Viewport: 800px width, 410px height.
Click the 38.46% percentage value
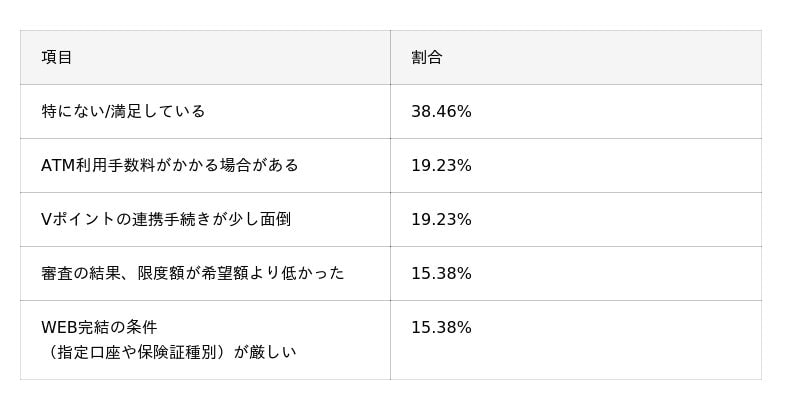pyautogui.click(x=441, y=112)
